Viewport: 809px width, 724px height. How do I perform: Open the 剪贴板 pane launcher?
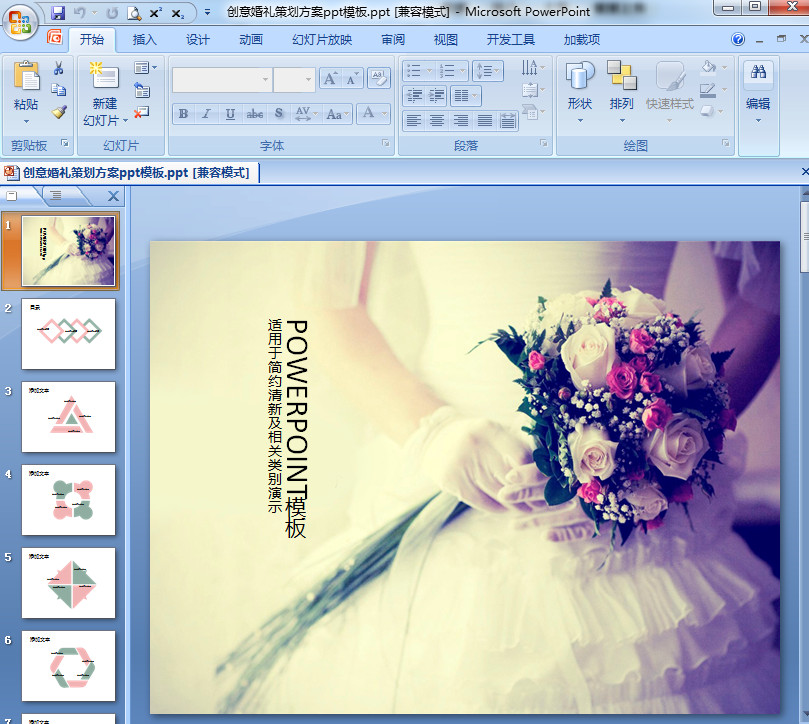point(65,143)
